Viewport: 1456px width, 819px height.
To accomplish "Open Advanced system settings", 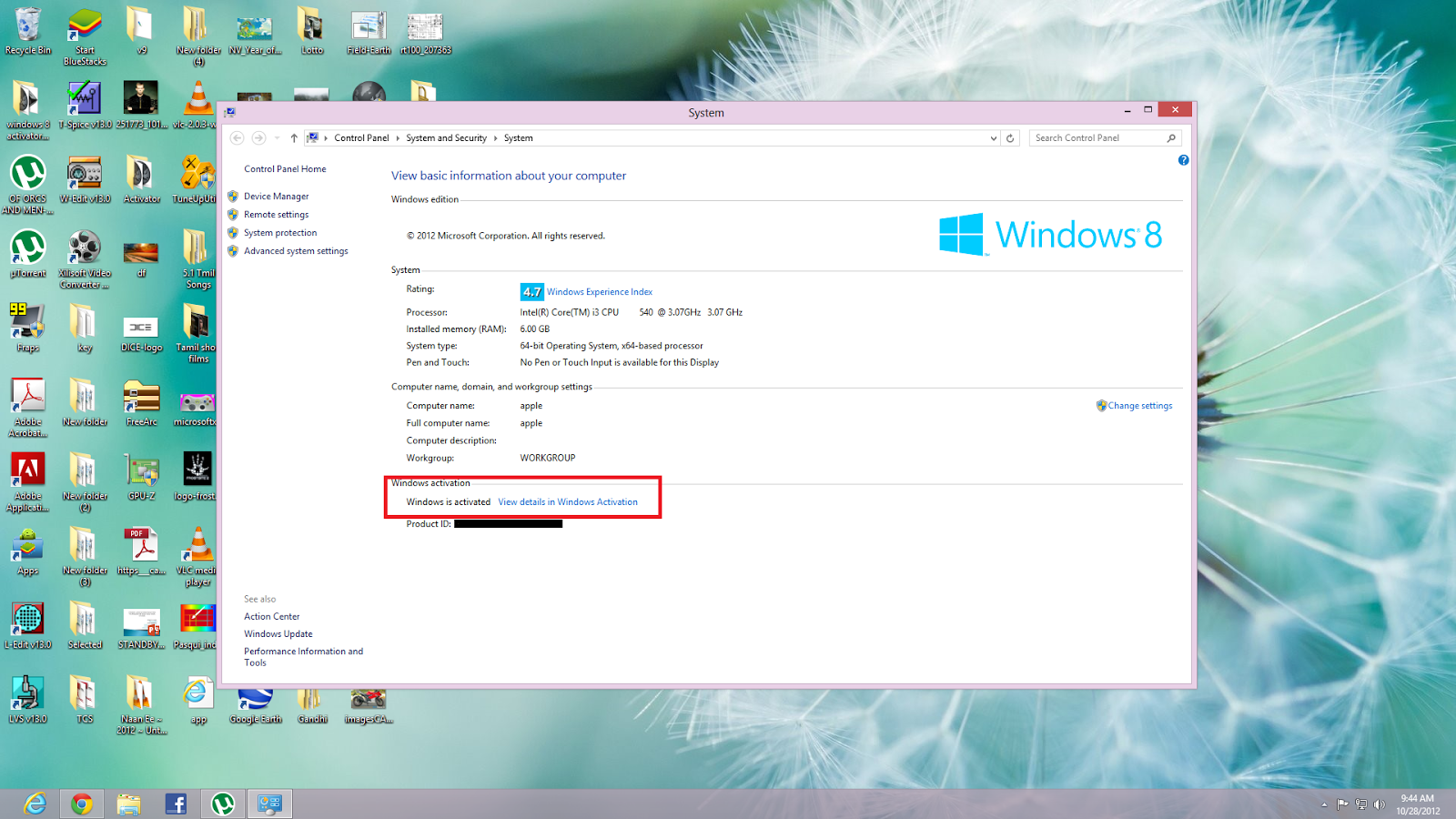I will (x=296, y=251).
